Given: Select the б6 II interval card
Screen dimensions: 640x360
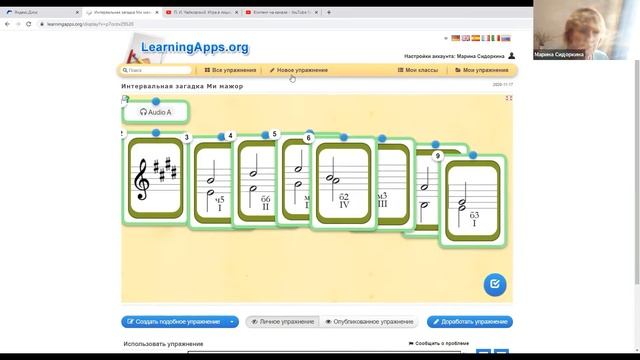Looking at the screenshot, I should (255, 183).
